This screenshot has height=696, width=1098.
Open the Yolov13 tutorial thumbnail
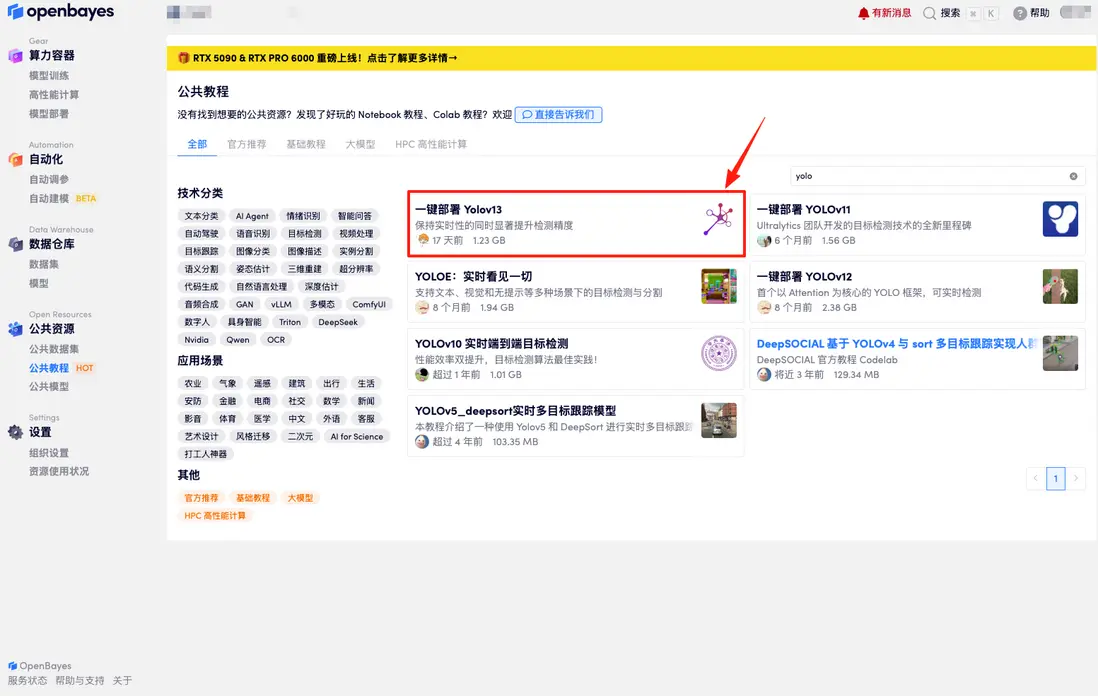click(x=718, y=219)
